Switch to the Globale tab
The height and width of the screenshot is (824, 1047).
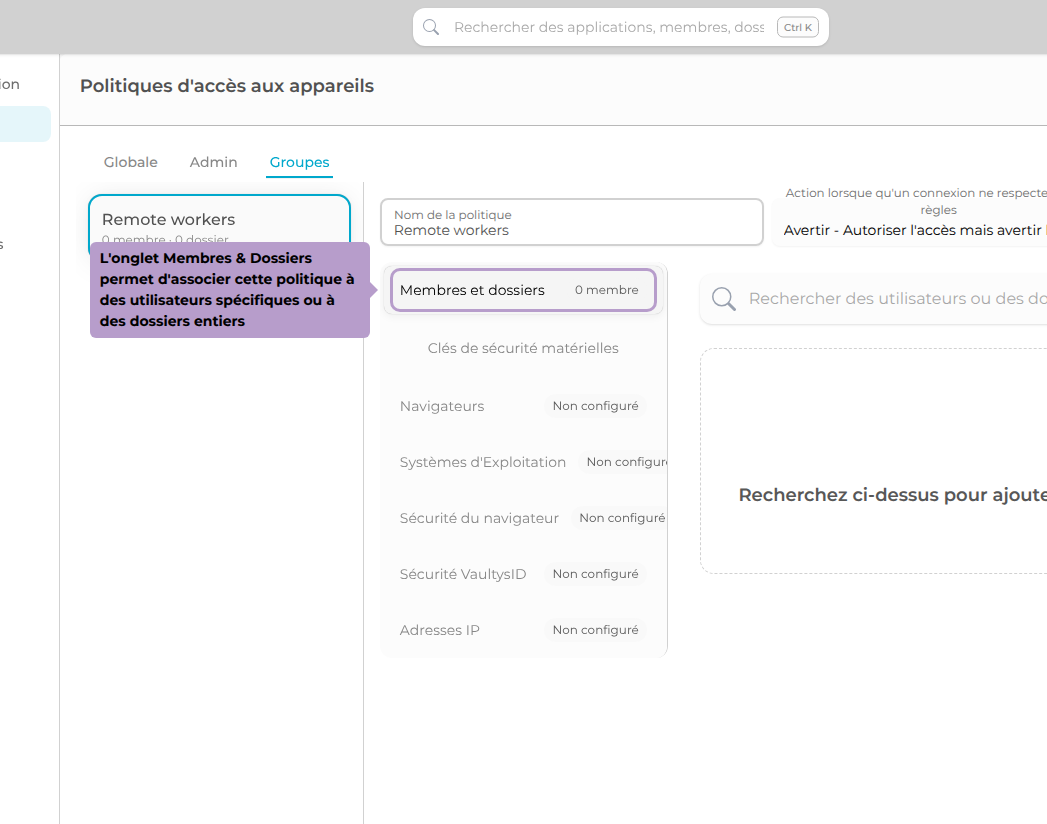tap(131, 162)
